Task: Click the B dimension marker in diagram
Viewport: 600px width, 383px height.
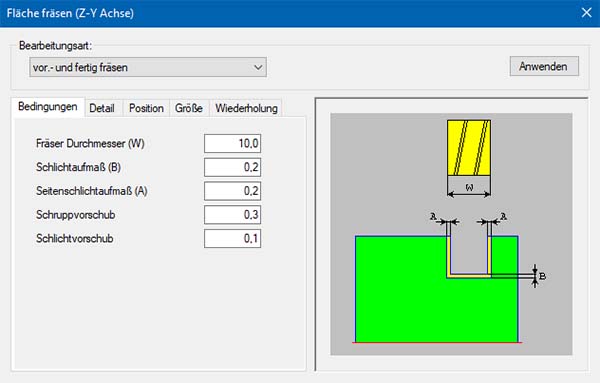Action: pyautogui.click(x=539, y=275)
